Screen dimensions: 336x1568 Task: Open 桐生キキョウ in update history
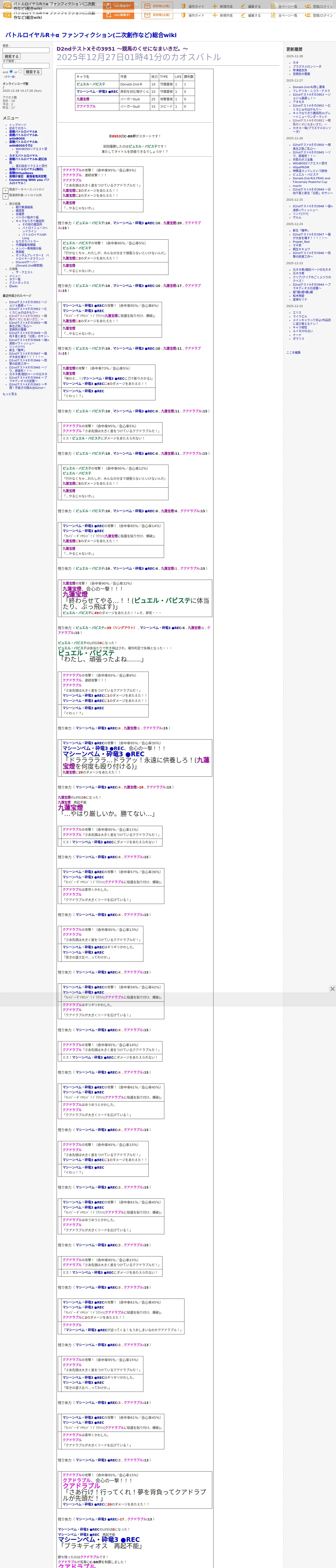point(301,249)
